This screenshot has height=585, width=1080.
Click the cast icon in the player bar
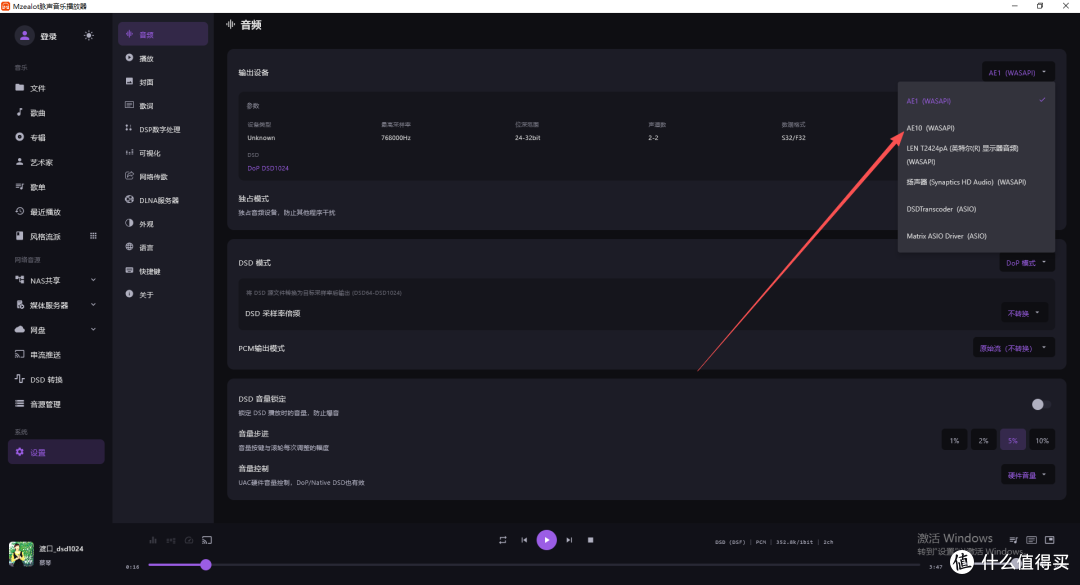(207, 540)
